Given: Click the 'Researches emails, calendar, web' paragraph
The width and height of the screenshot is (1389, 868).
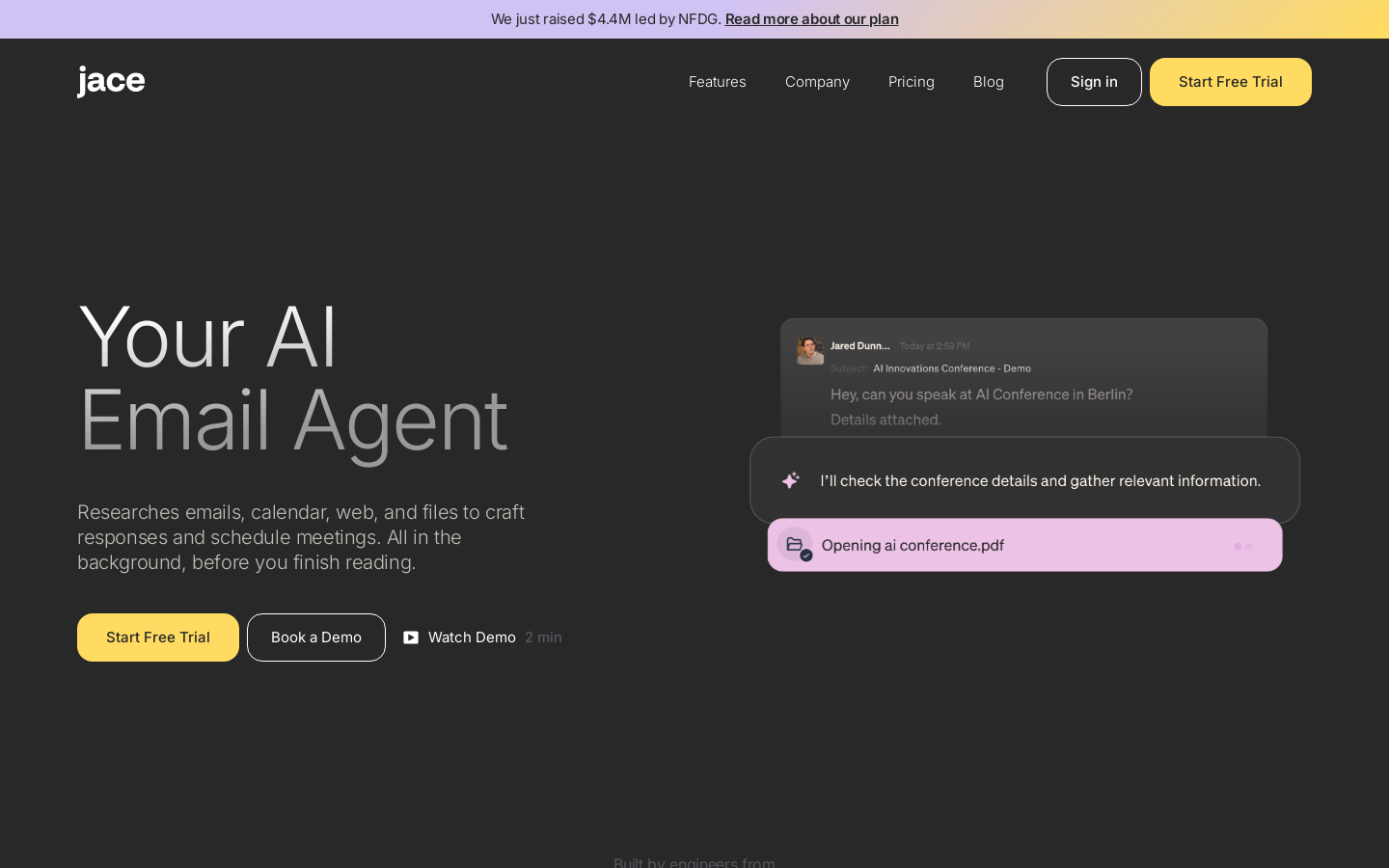Looking at the screenshot, I should 301,537.
